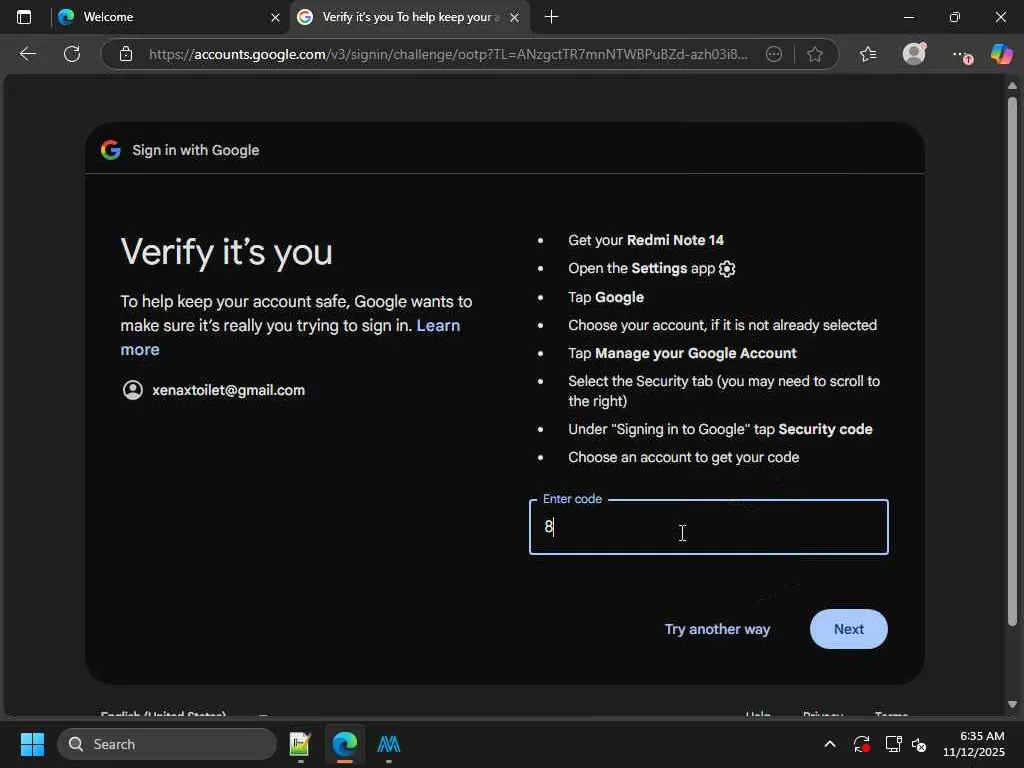Click the scrollbar up arrow

pyautogui.click(x=1012, y=86)
